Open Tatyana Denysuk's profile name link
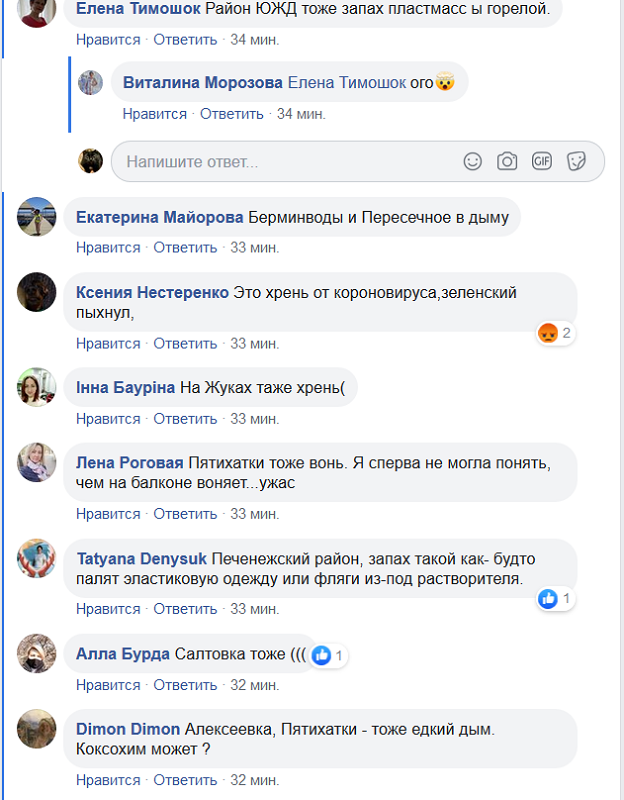The width and height of the screenshot is (624, 800). [x=142, y=556]
